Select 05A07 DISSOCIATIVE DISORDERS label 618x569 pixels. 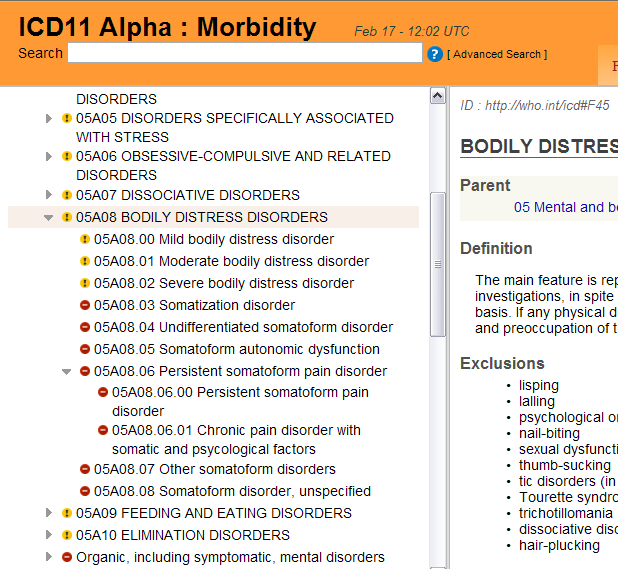coord(188,195)
